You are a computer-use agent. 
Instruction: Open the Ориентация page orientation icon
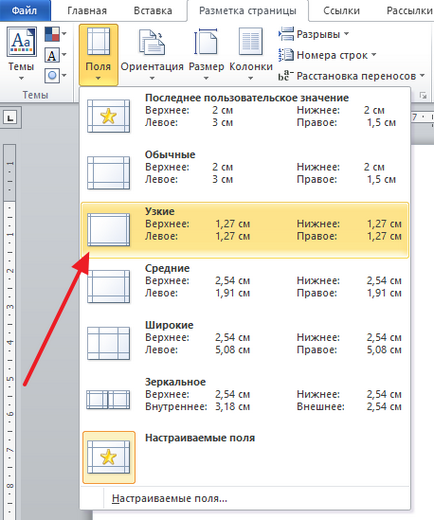(x=152, y=42)
